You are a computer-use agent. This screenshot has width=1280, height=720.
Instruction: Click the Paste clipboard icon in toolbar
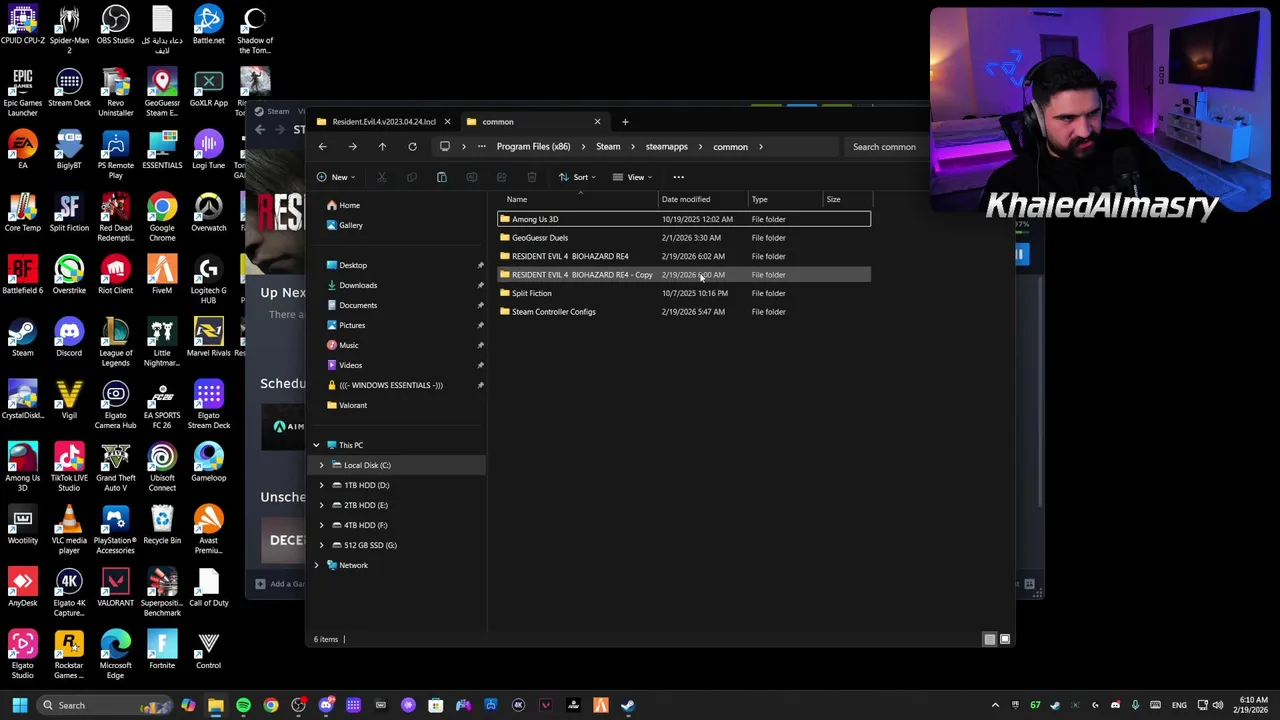(x=441, y=177)
